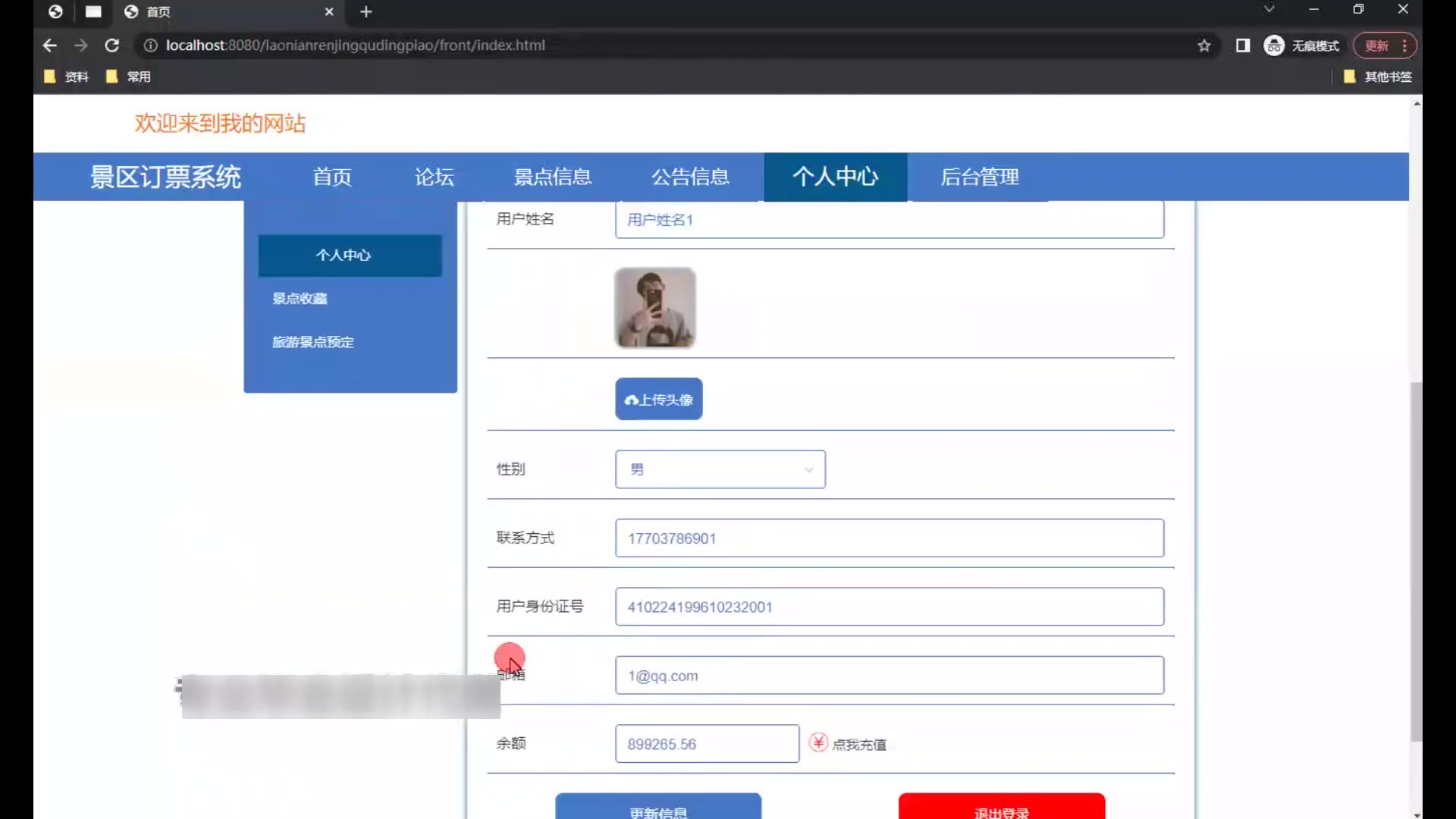Open the 资料 bookmarks folder

pos(67,77)
